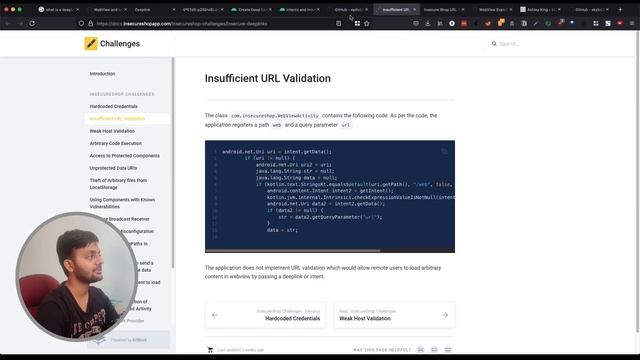The image size is (640, 360).
Task: Click the getQueryParameter code line
Action: point(330,217)
